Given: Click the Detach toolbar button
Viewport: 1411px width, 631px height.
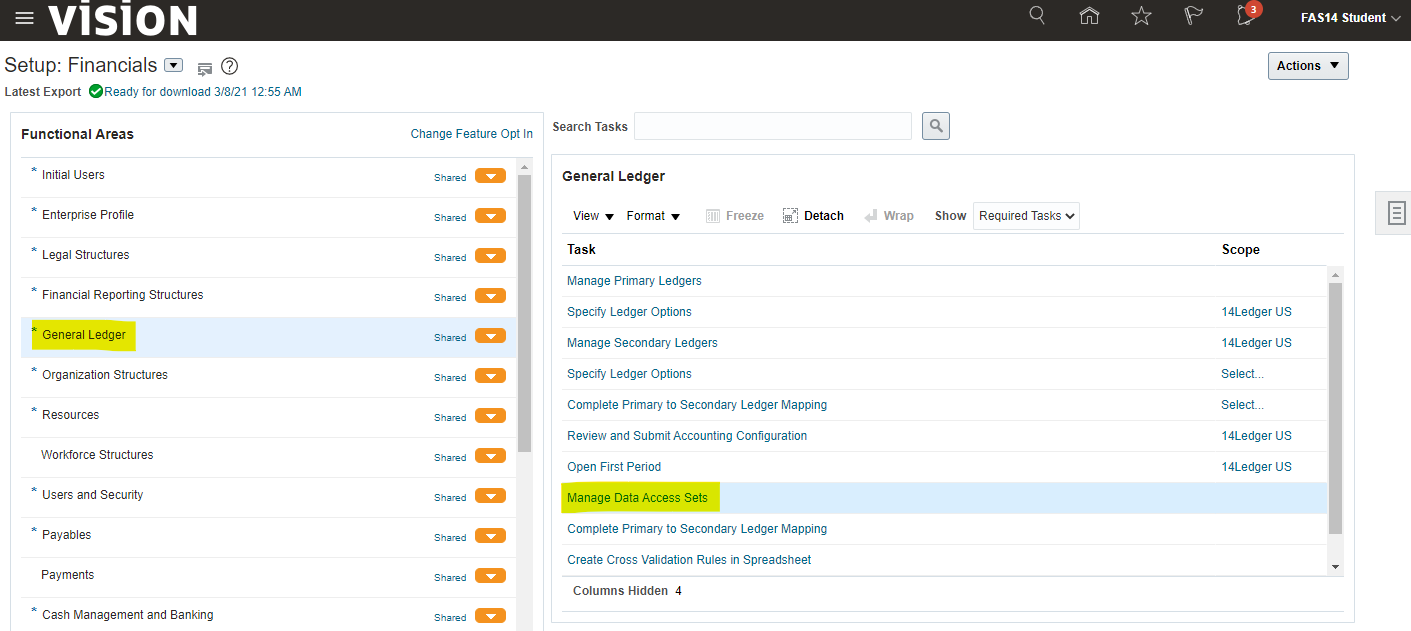Looking at the screenshot, I should click(813, 216).
